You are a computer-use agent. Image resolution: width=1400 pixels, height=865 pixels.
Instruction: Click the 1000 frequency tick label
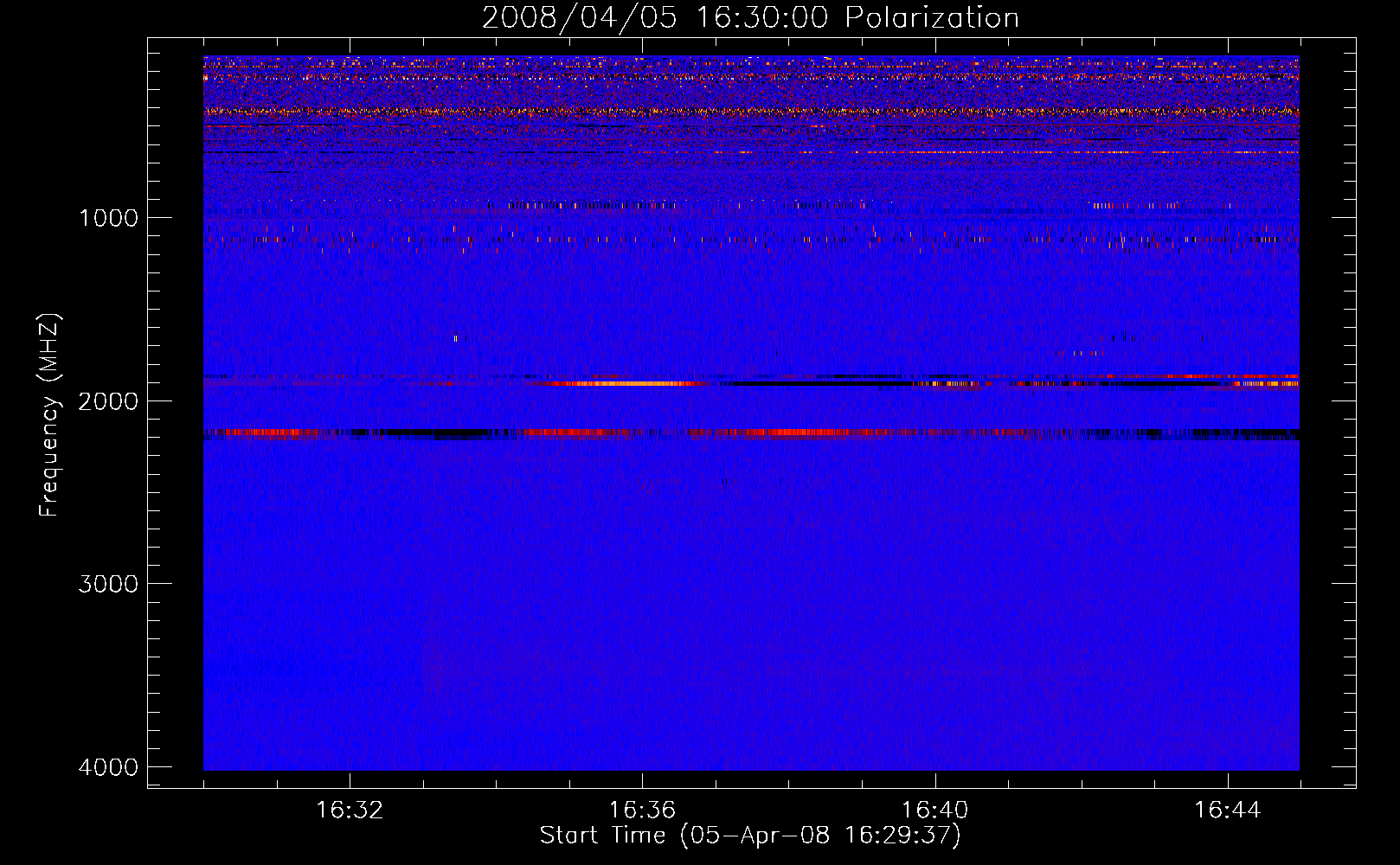click(x=108, y=218)
